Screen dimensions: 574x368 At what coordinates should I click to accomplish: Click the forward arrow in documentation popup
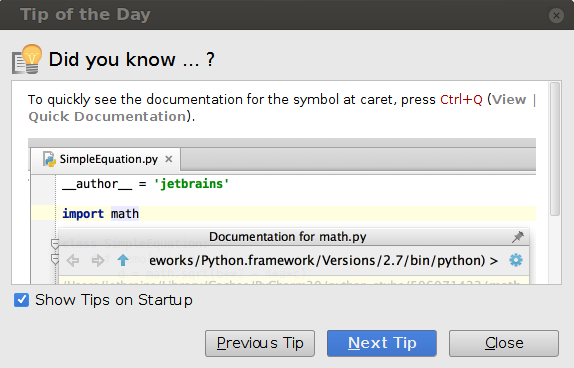(98, 261)
